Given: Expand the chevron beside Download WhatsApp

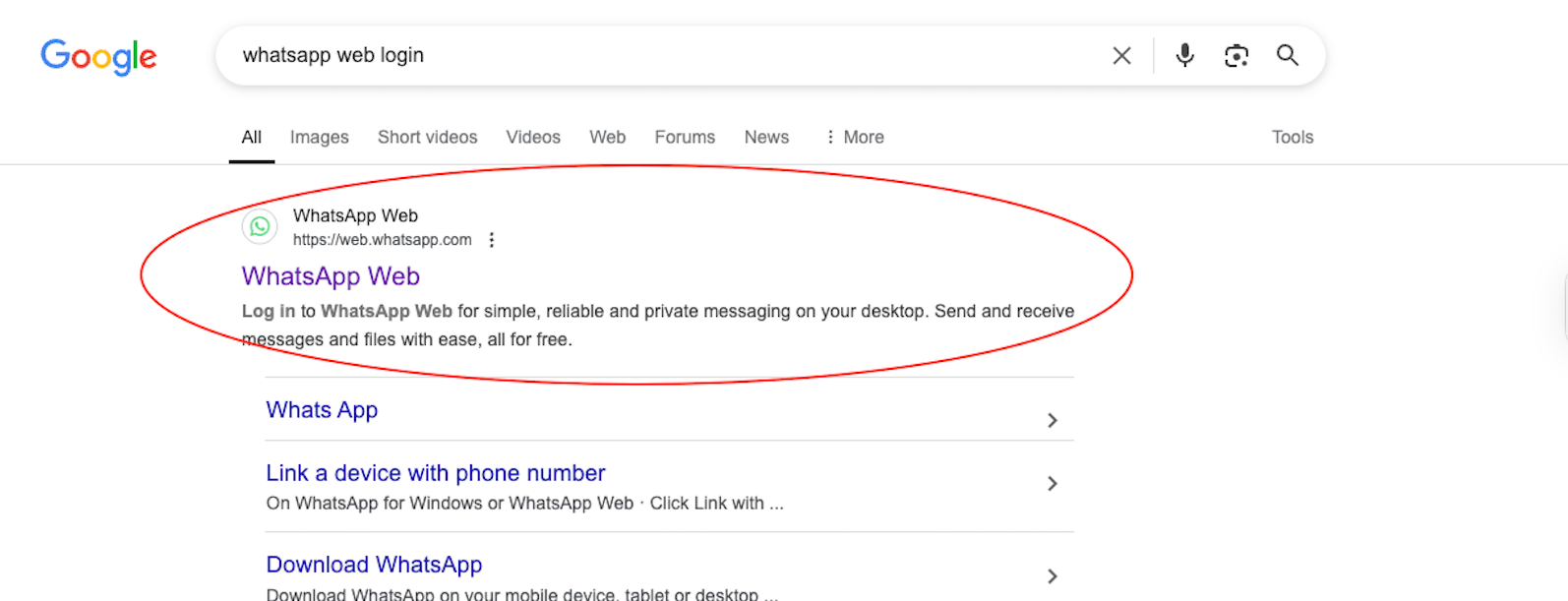Looking at the screenshot, I should [1053, 576].
